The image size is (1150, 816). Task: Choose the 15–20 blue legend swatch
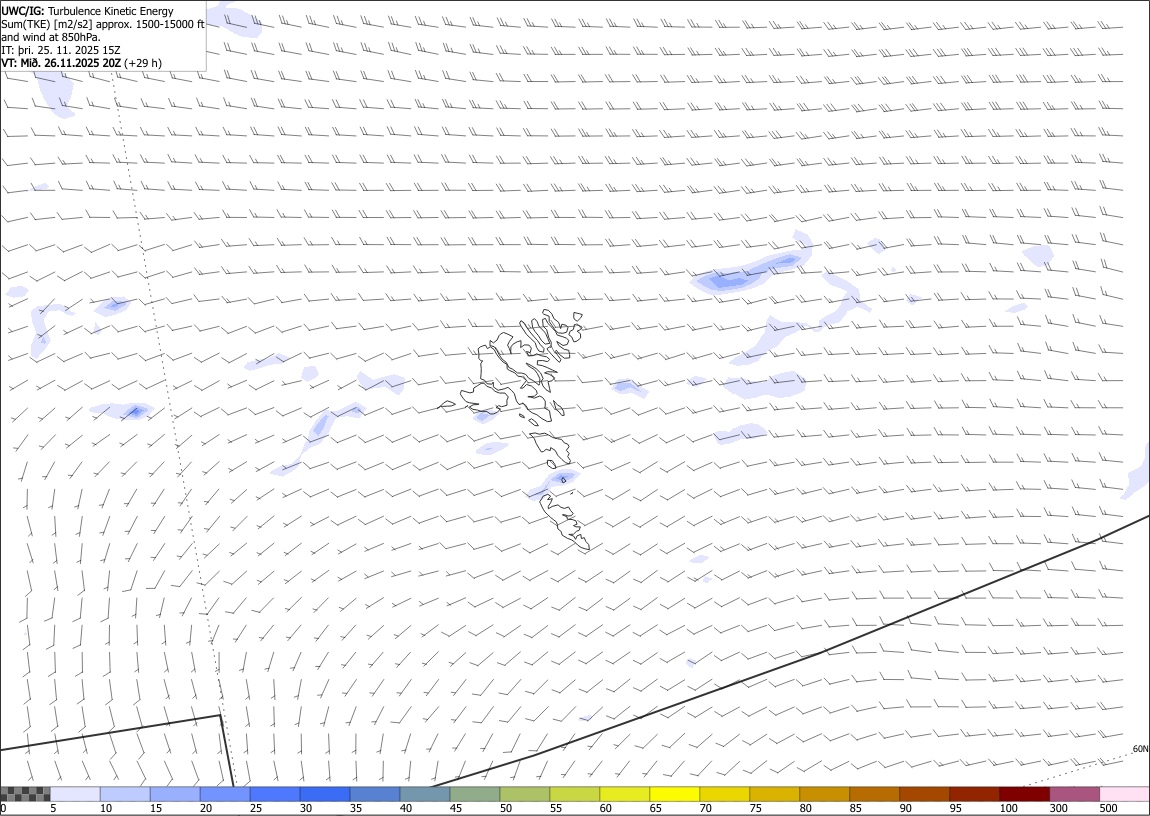175,794
